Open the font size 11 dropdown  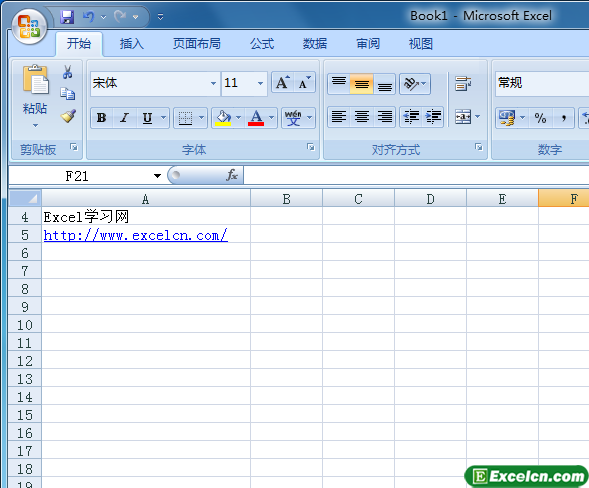[x=260, y=83]
